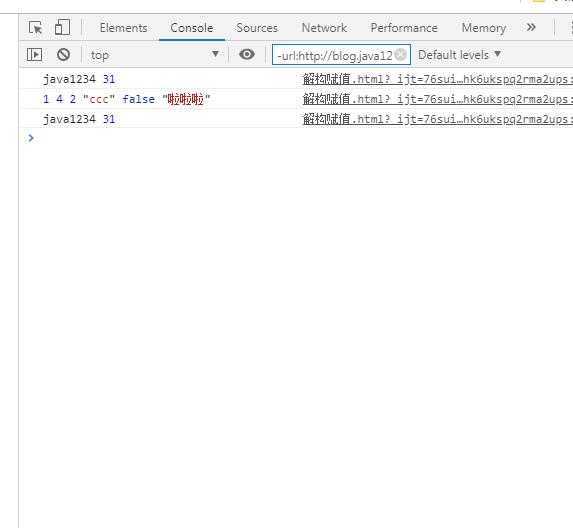Show the console sidebar panel icon
The width and height of the screenshot is (573, 528).
(35, 55)
